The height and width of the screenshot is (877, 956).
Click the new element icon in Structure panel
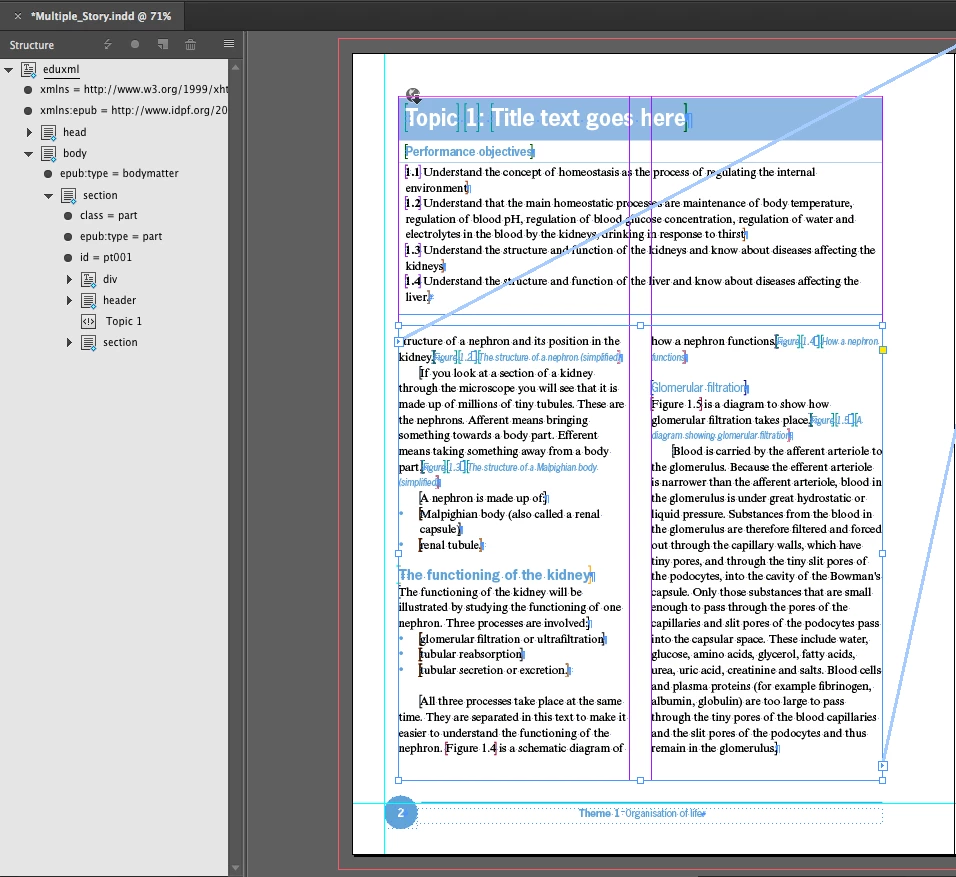click(163, 44)
